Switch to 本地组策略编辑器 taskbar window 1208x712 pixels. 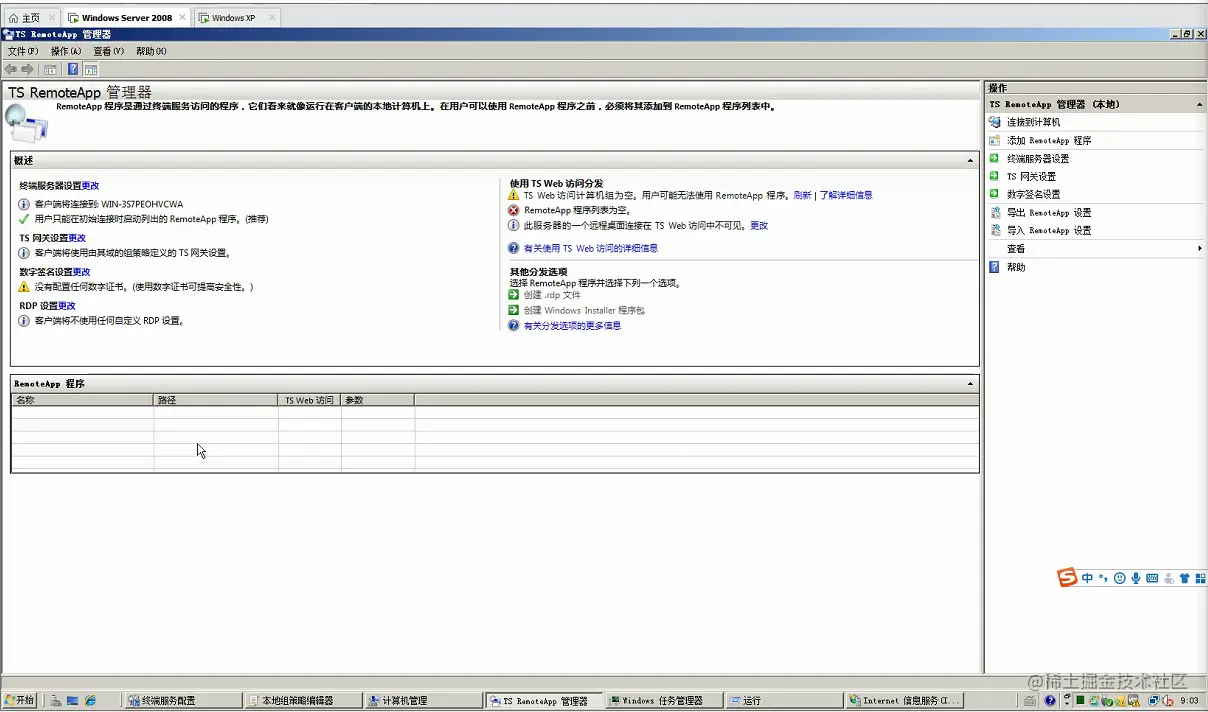click(x=303, y=701)
